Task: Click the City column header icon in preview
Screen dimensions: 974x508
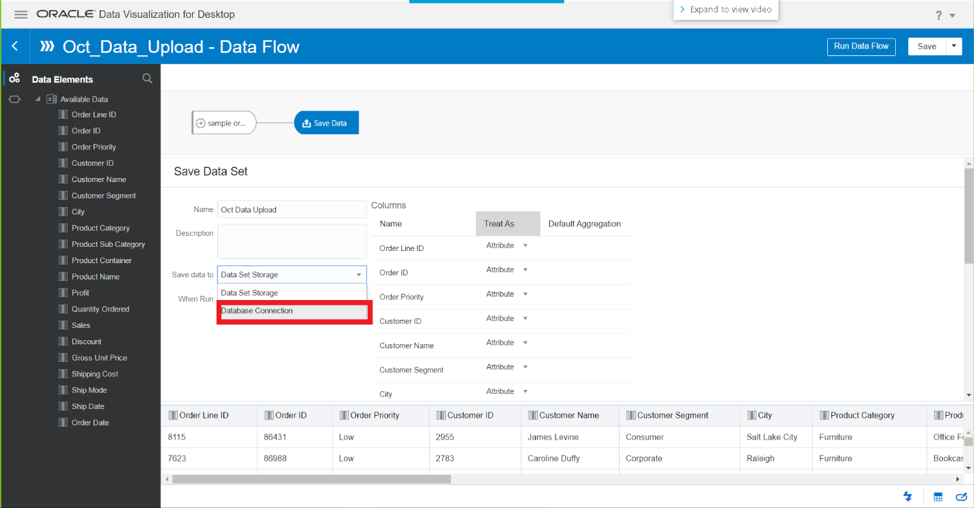Action: pyautogui.click(x=752, y=415)
